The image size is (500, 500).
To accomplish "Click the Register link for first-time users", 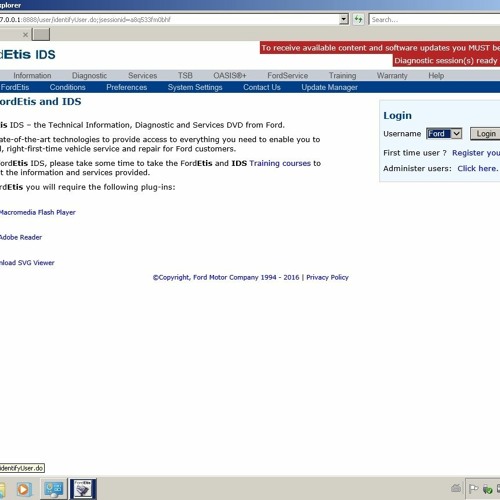I will point(476,153).
